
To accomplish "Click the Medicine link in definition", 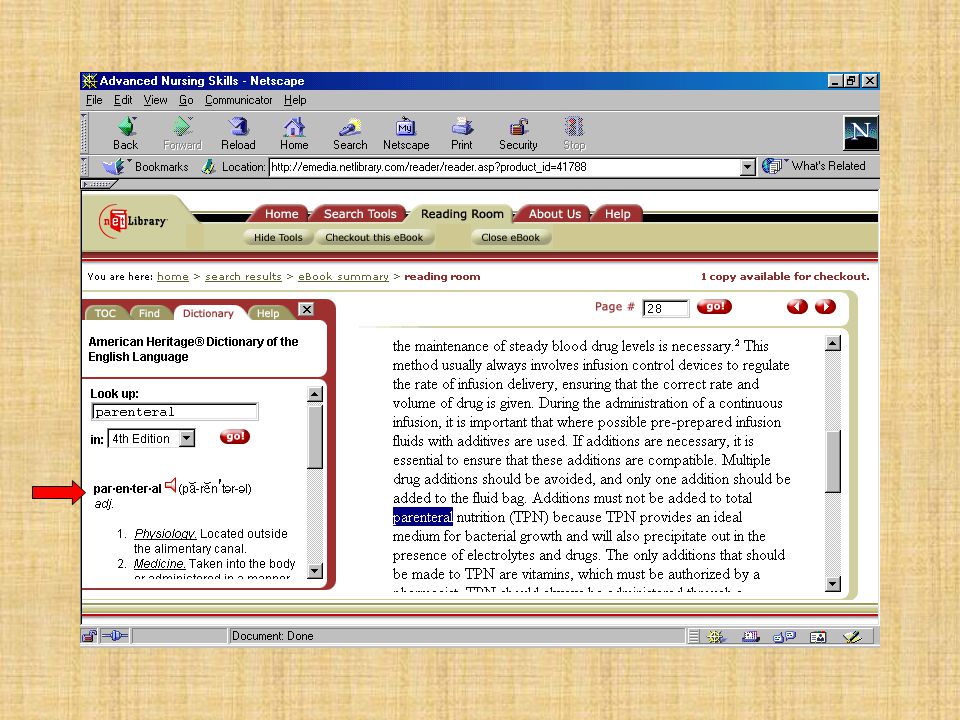I will pyautogui.click(x=160, y=563).
